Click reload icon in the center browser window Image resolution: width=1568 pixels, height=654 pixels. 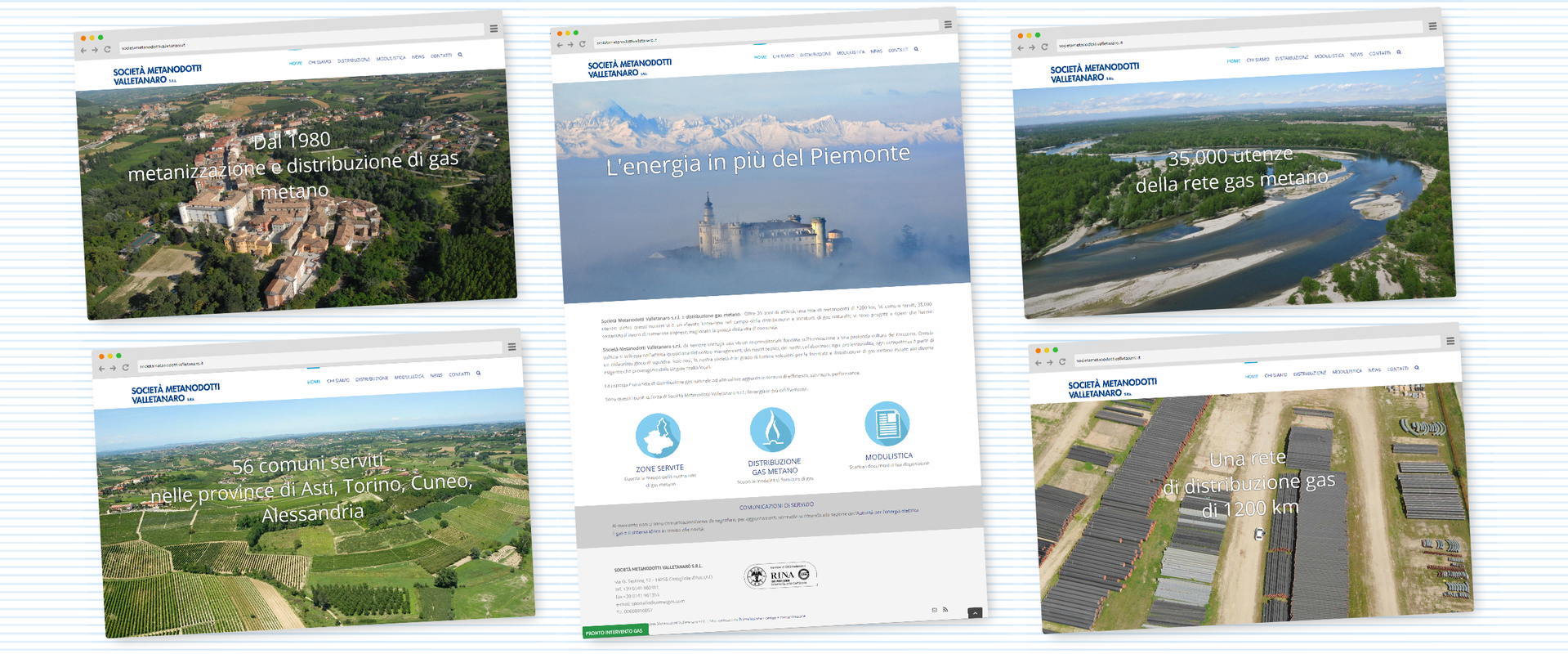[583, 44]
